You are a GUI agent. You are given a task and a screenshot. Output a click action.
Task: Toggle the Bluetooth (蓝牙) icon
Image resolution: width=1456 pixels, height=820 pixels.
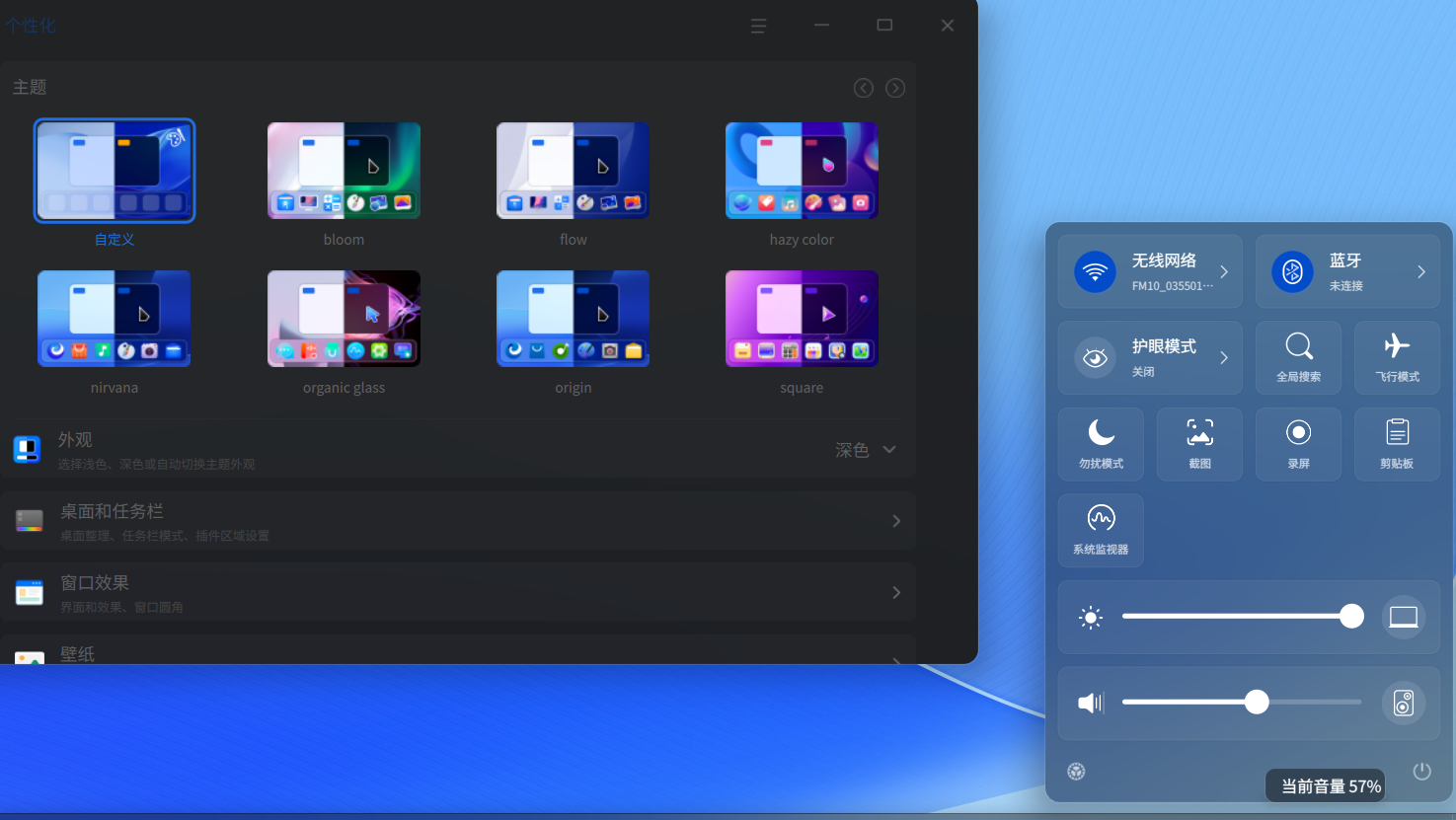tap(1292, 271)
